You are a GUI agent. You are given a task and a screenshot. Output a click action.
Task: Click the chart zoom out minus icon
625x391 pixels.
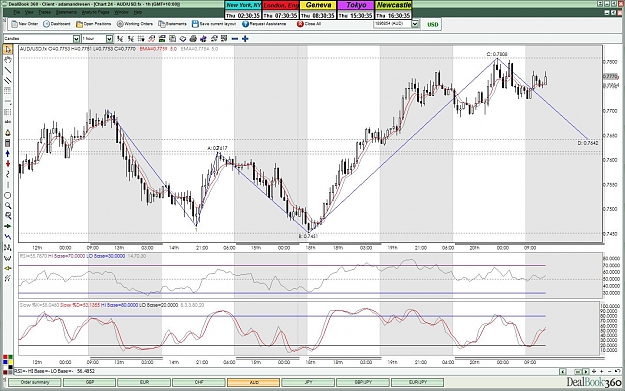[x=235, y=39]
